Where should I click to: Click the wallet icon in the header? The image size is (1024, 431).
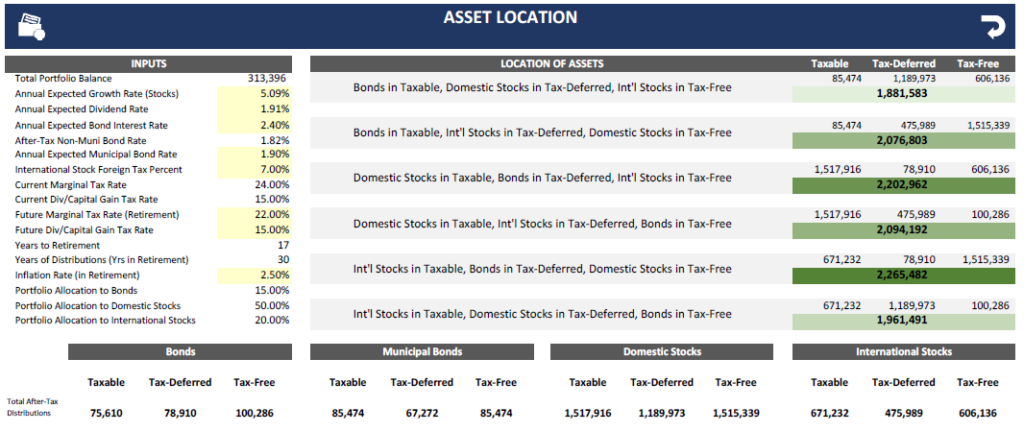(32, 26)
